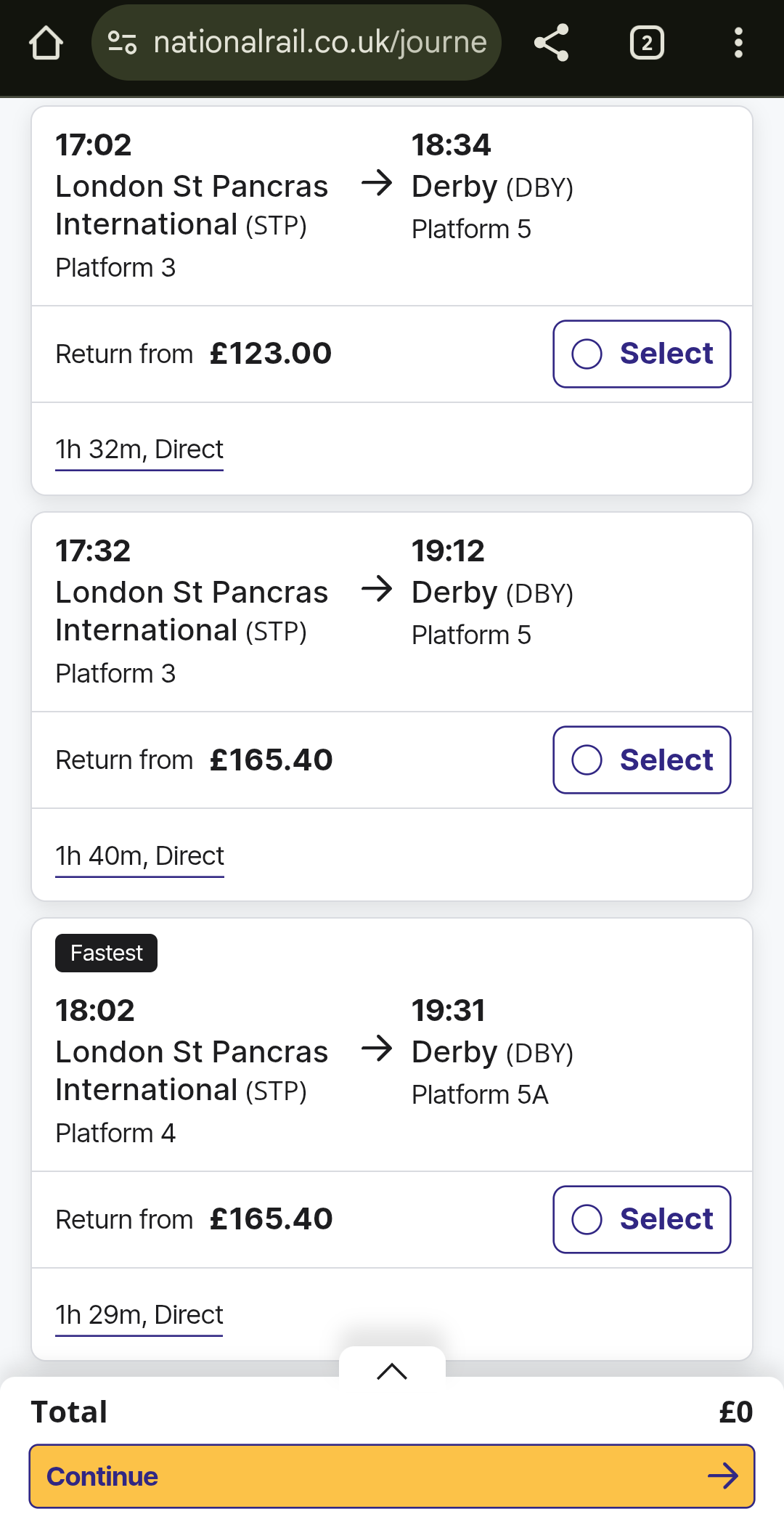Expand 1h 40m, Direct journey details

(x=139, y=856)
